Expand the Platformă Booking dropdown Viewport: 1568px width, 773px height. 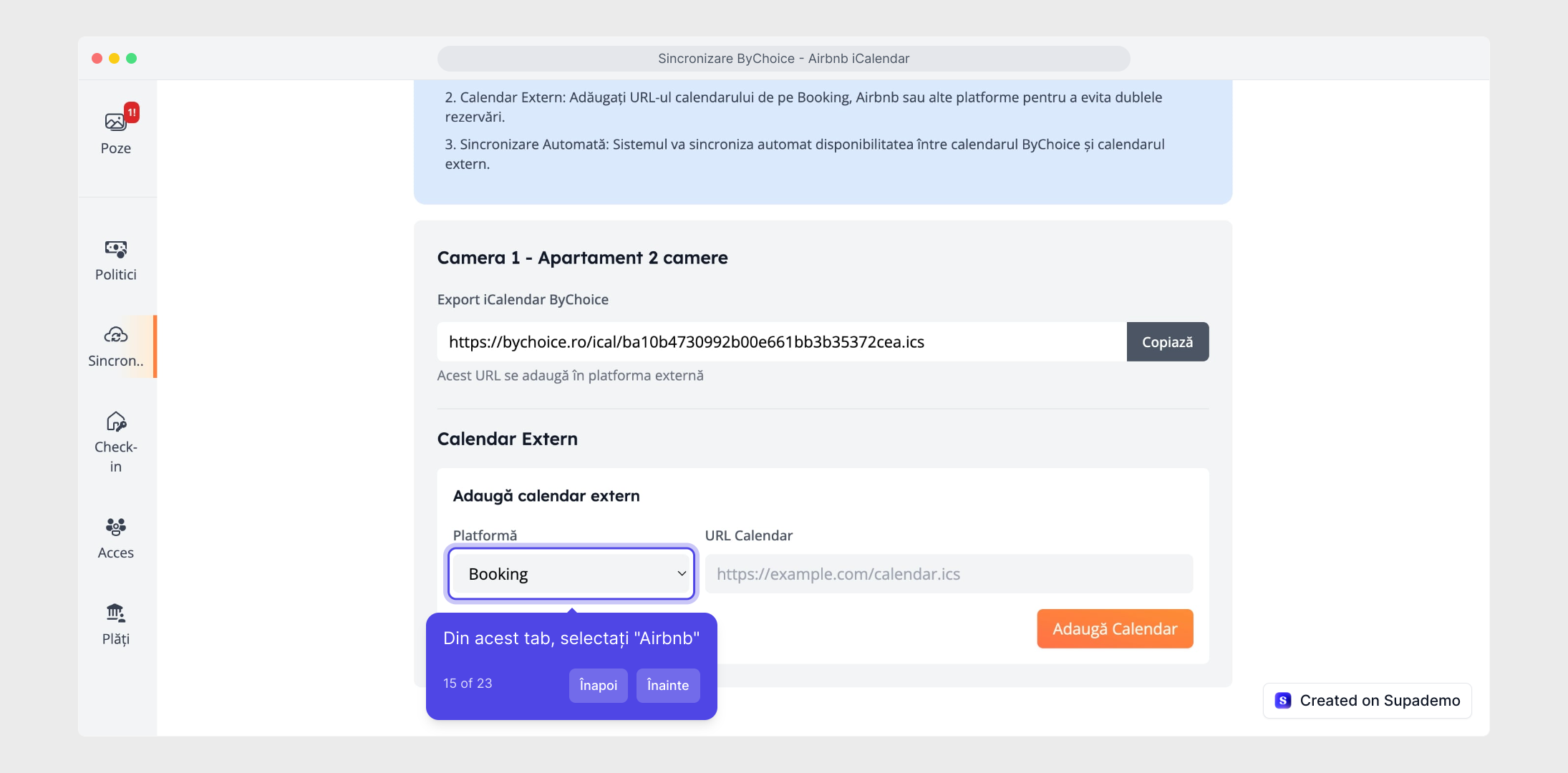point(571,574)
